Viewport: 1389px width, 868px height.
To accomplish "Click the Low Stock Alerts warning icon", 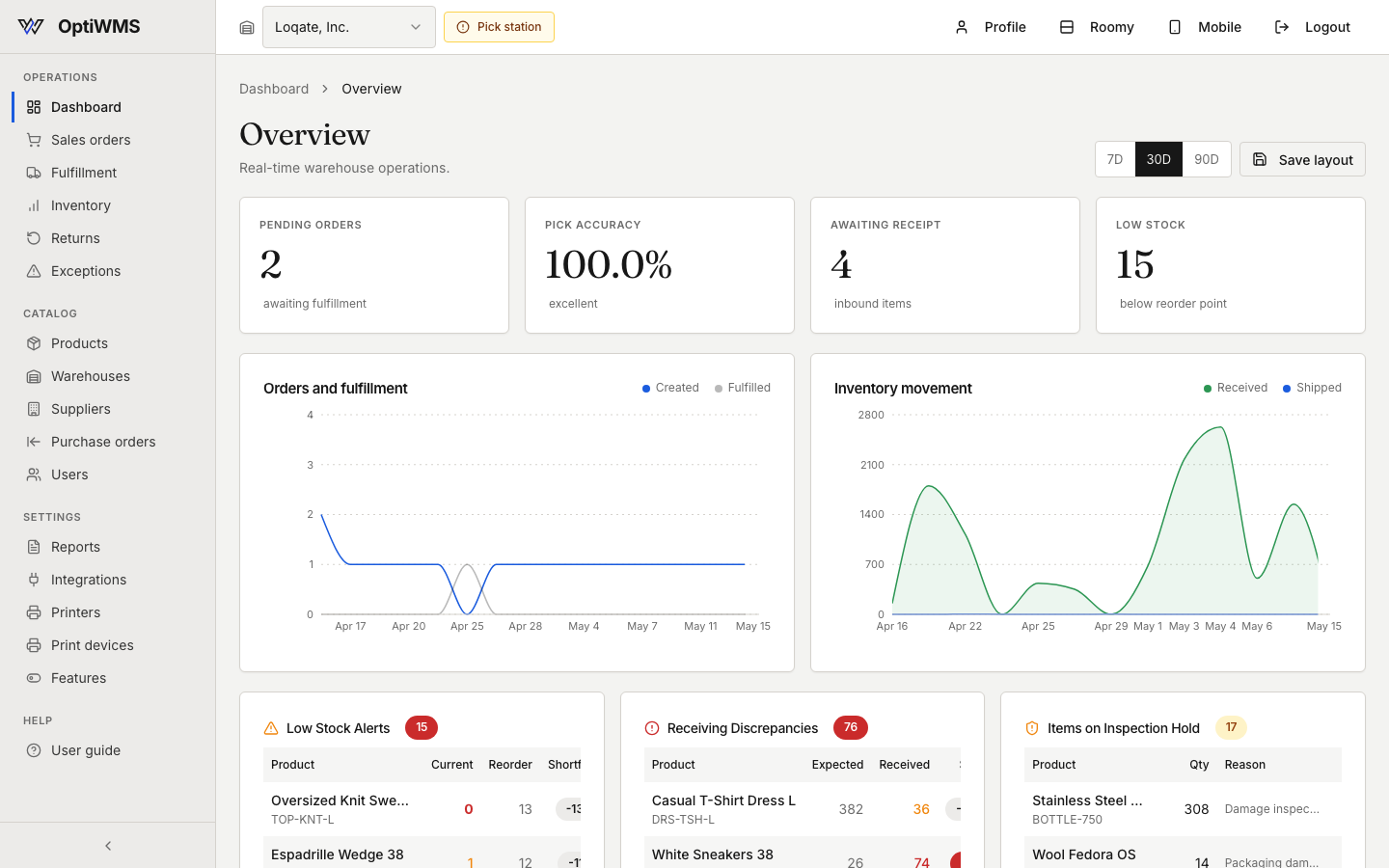I will [x=271, y=728].
